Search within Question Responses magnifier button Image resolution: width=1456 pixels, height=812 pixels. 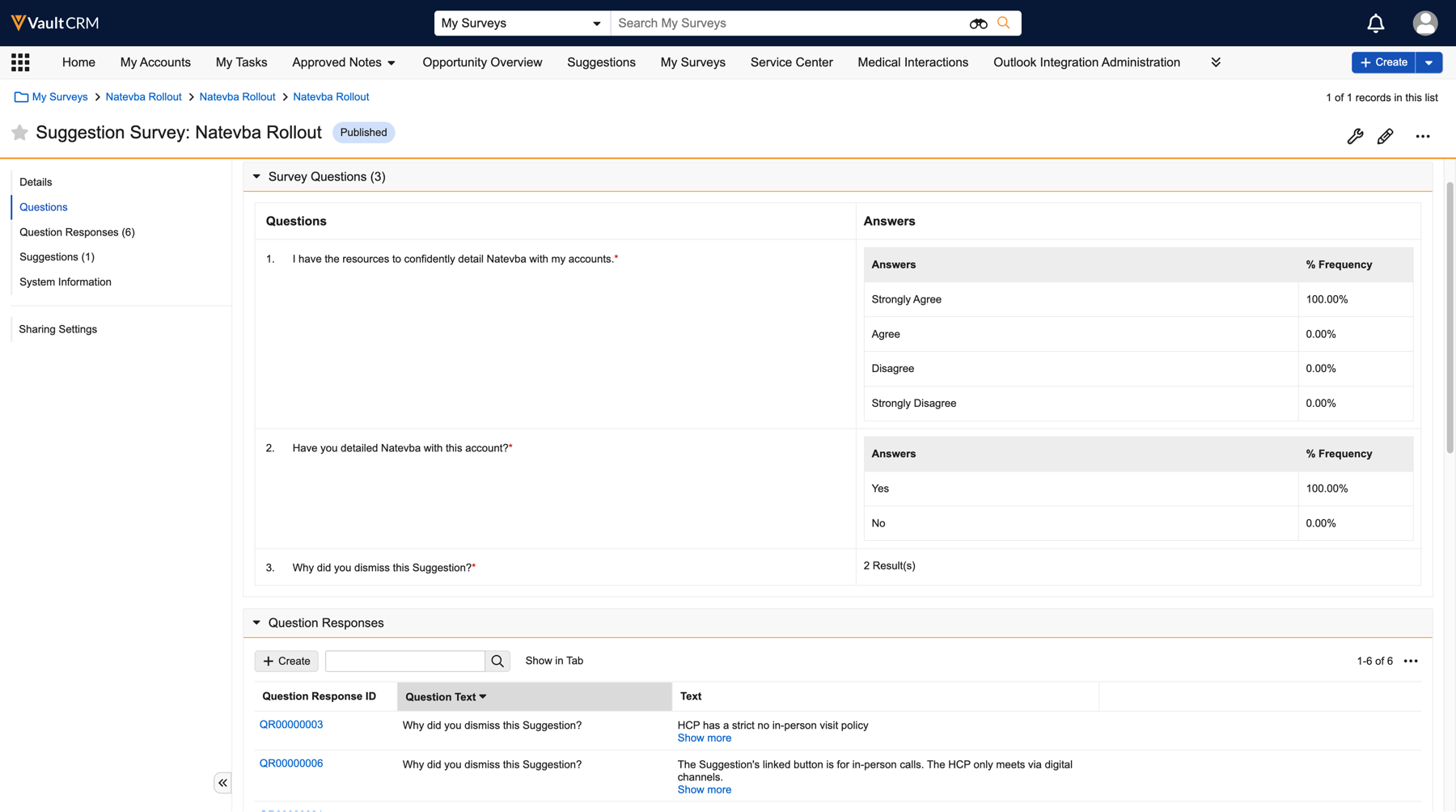pos(497,662)
